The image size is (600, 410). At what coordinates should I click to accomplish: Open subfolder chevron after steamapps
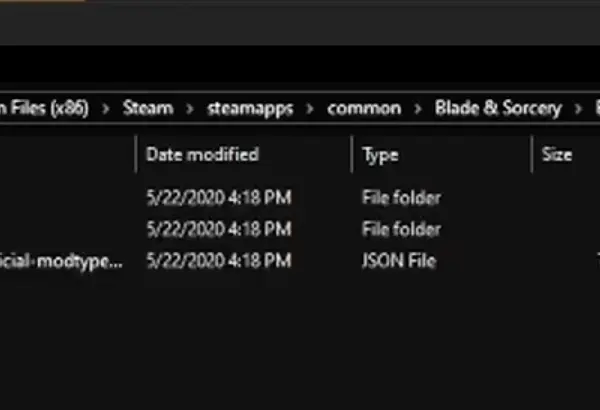click(x=310, y=109)
